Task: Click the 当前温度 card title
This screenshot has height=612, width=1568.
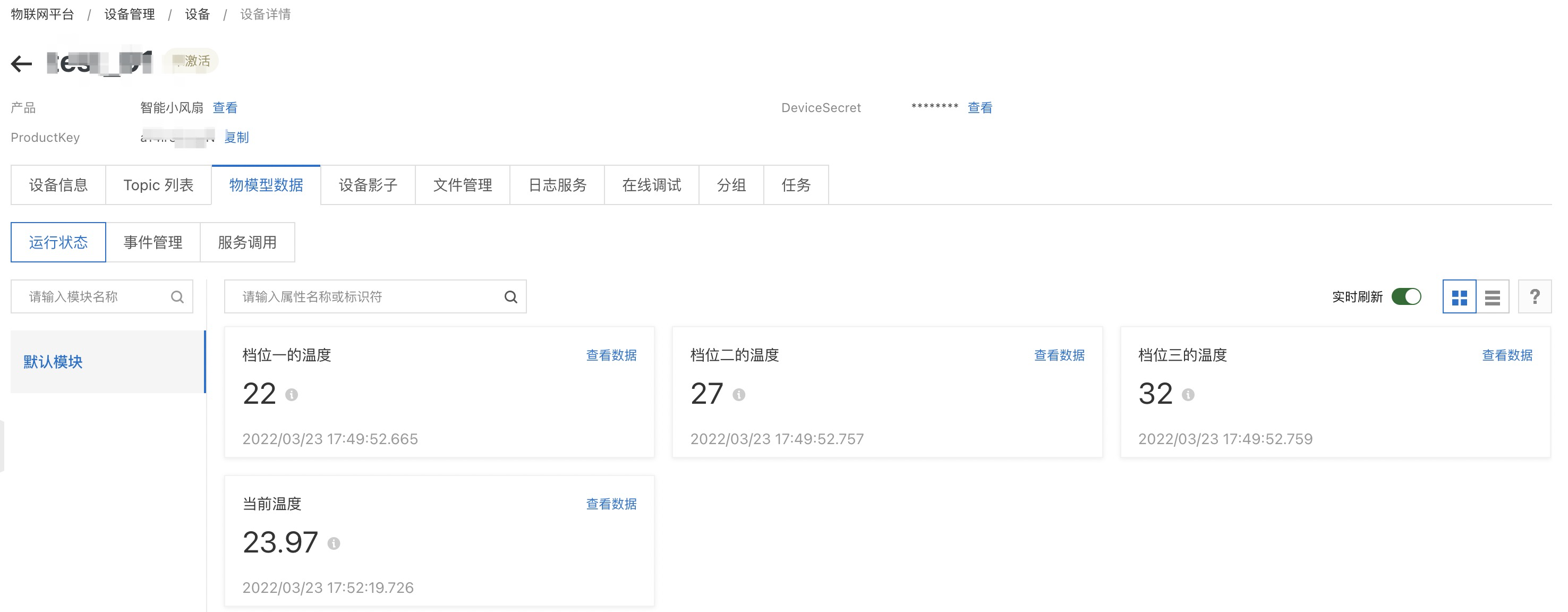Action: pyautogui.click(x=272, y=504)
